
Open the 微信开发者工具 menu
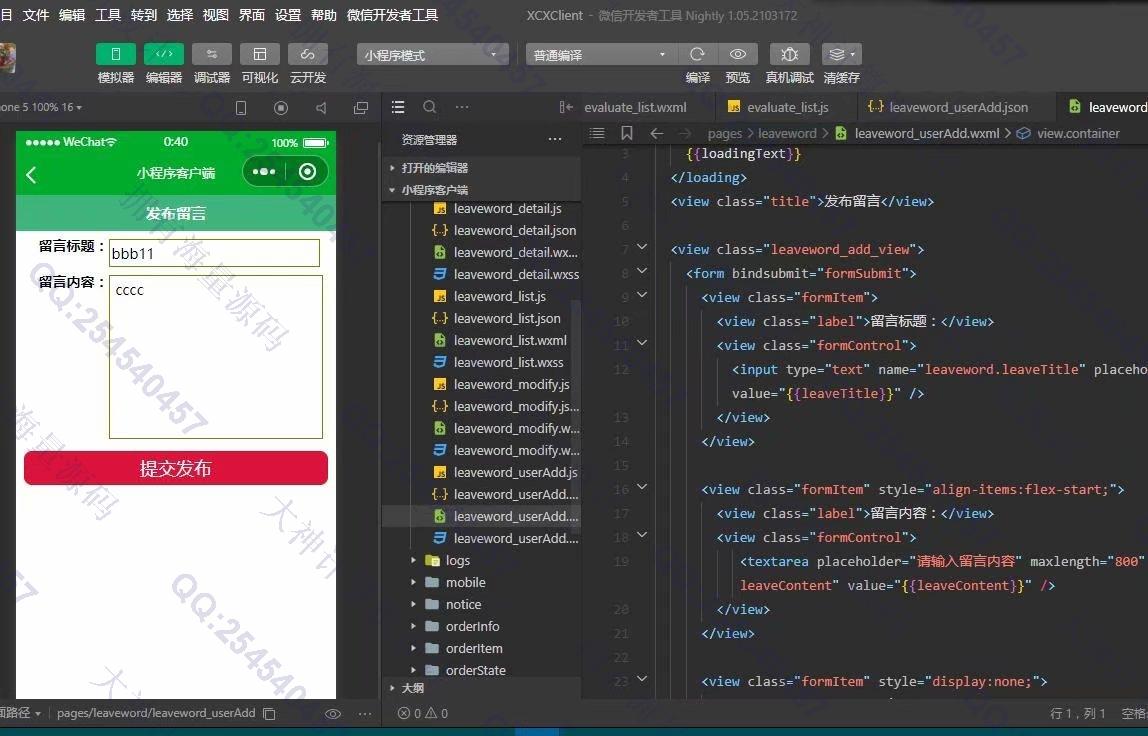392,15
